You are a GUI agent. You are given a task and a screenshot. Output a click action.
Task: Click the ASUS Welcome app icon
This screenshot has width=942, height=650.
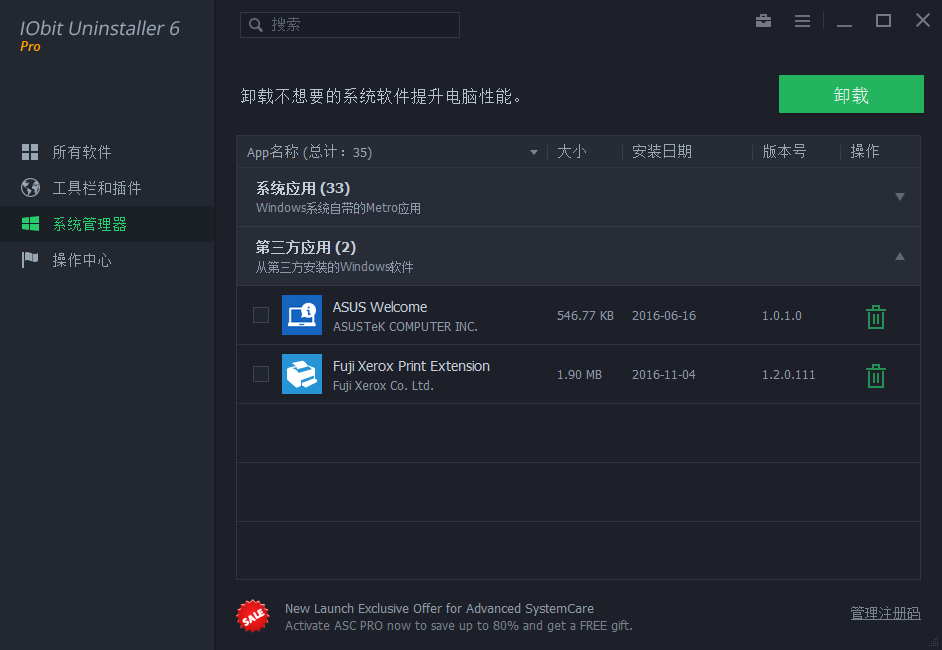[x=302, y=315]
